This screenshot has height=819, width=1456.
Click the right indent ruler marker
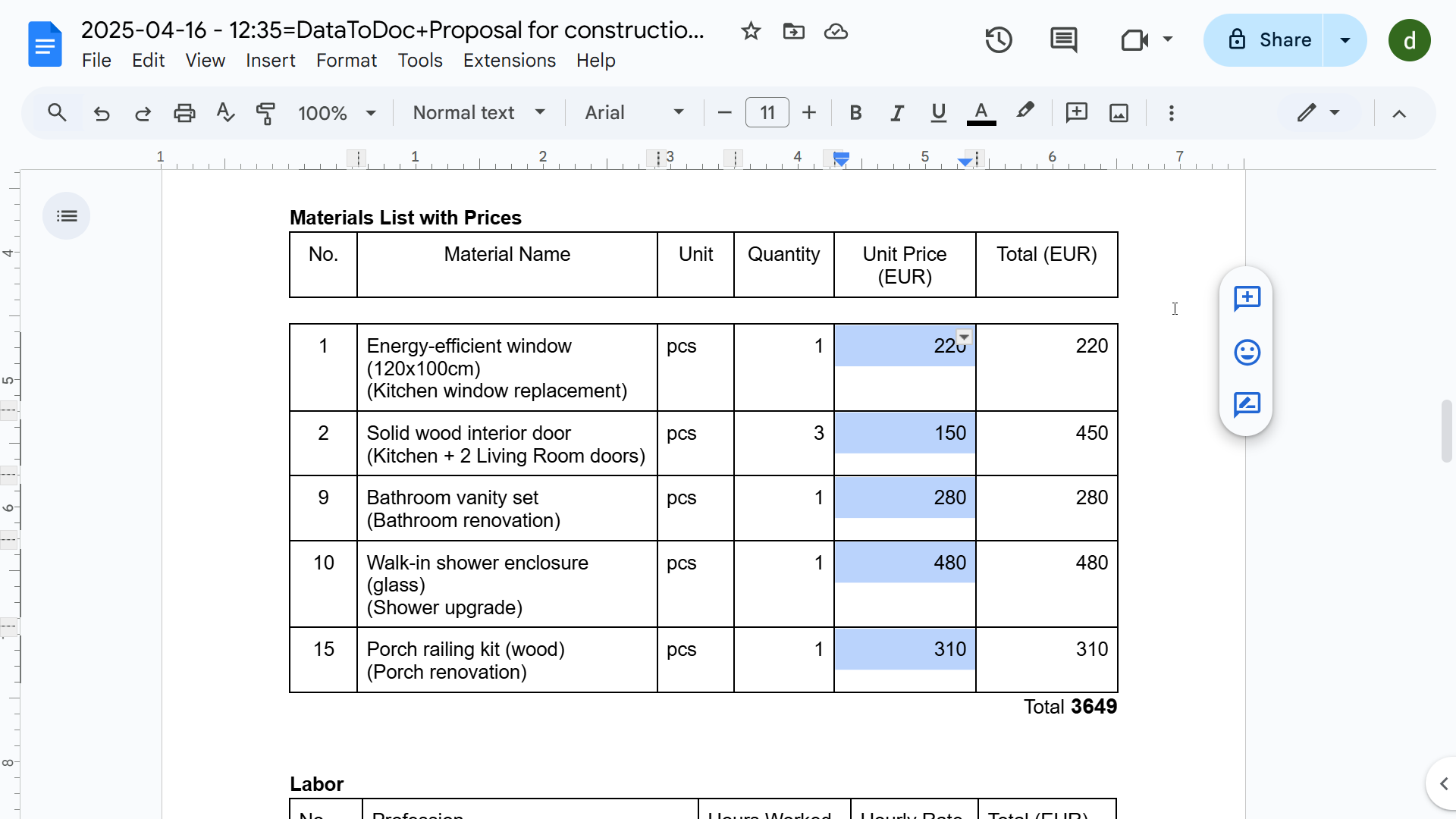click(965, 162)
